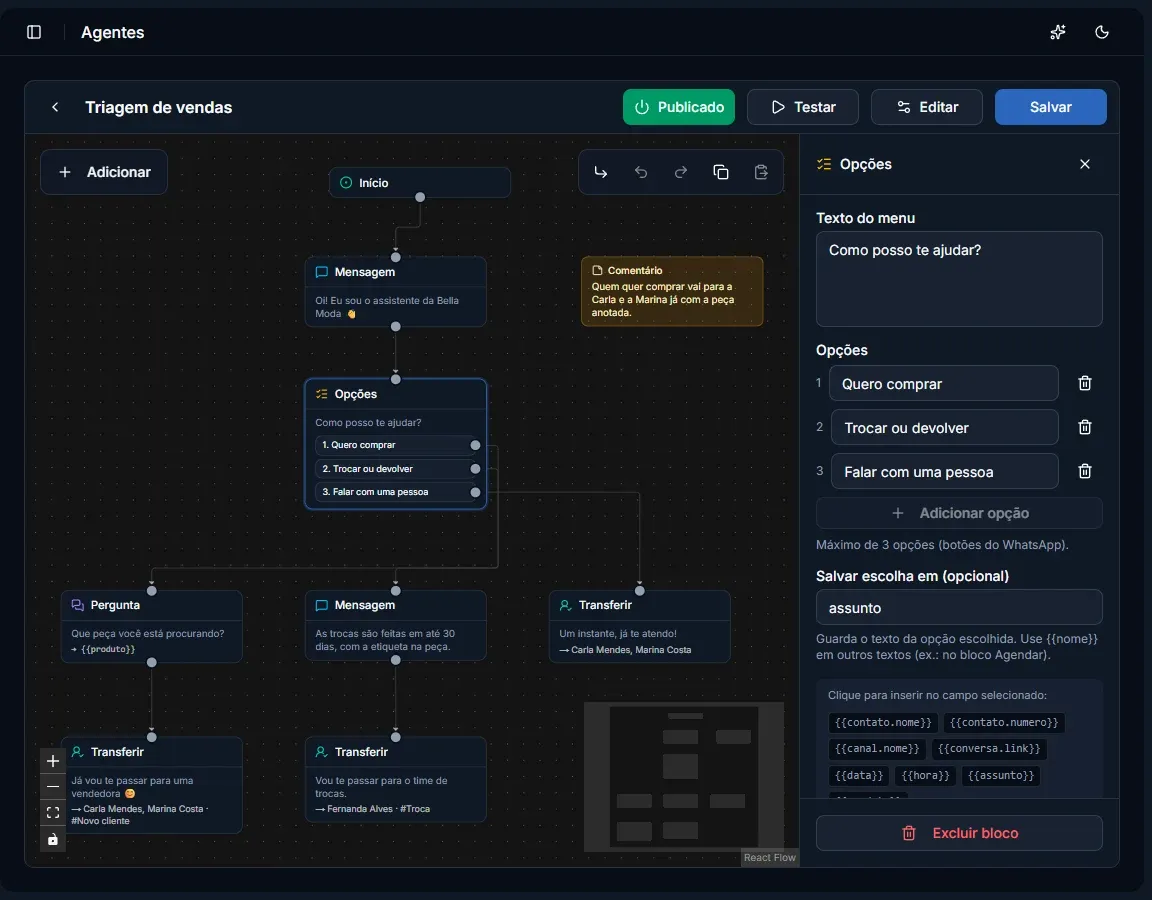The width and height of the screenshot is (1152, 900).
Task: Click the flow minimap thumbnail
Action: [x=684, y=777]
